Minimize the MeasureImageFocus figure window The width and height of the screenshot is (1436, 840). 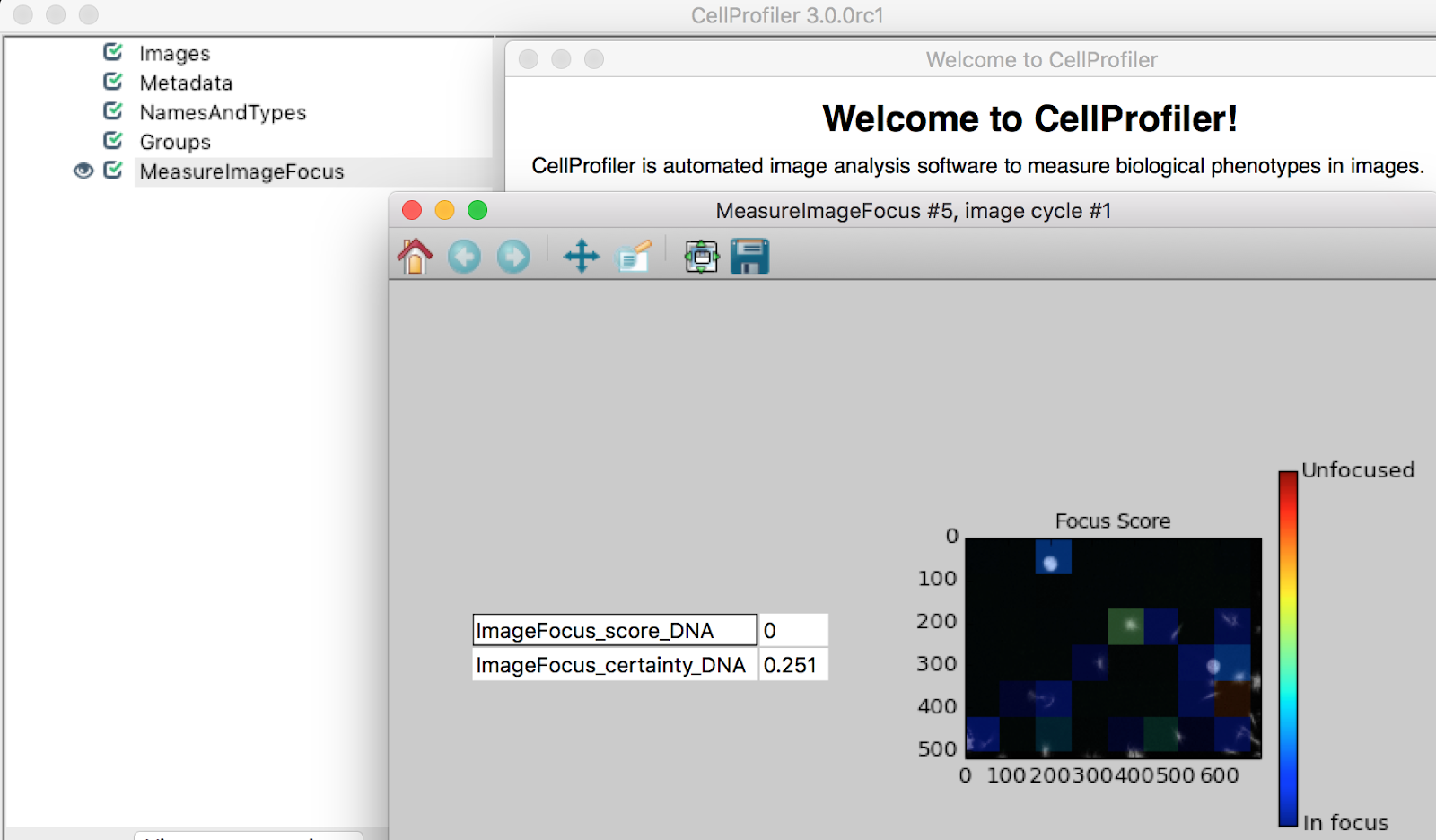(444, 210)
